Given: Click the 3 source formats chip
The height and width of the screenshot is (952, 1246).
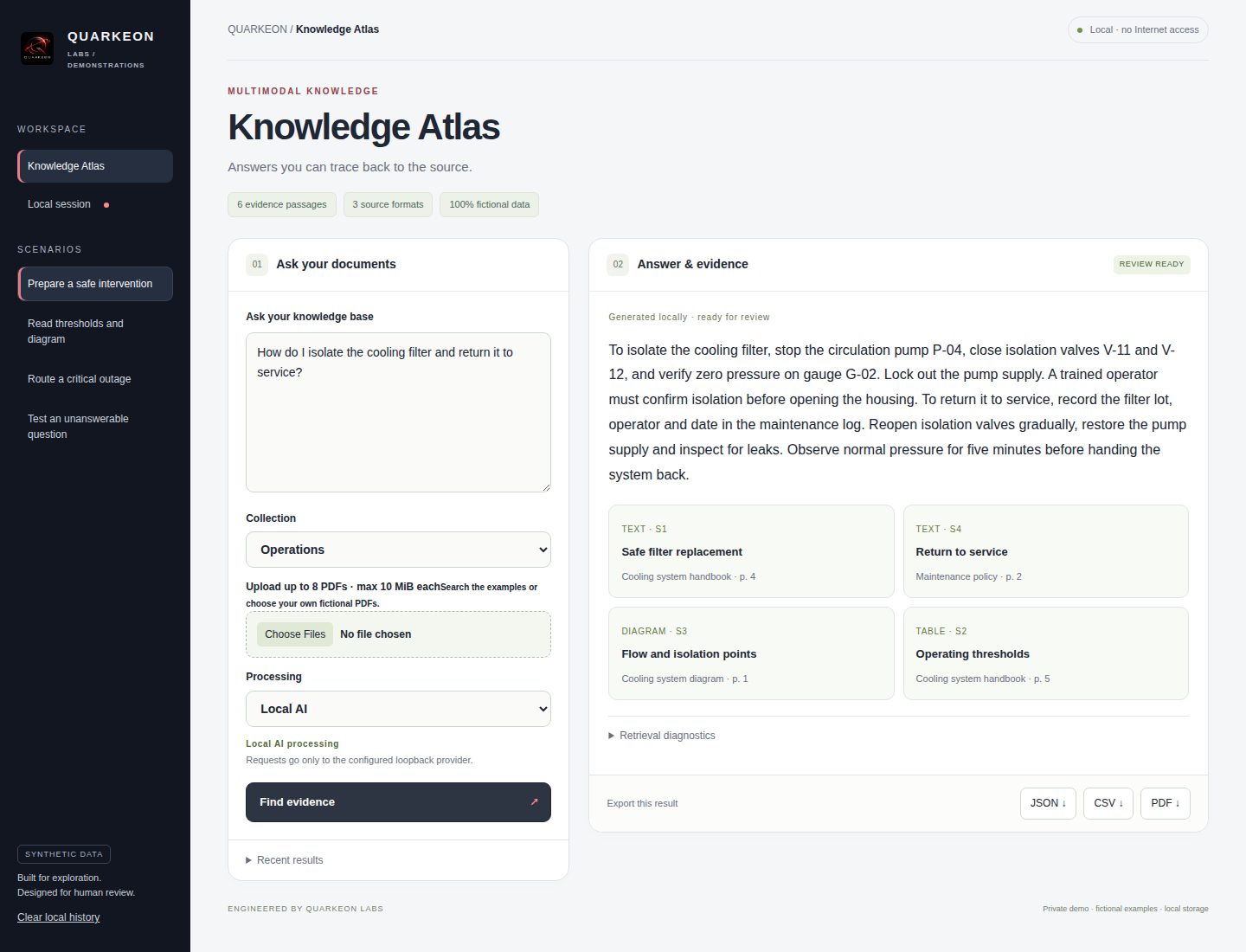Looking at the screenshot, I should coord(388,204).
